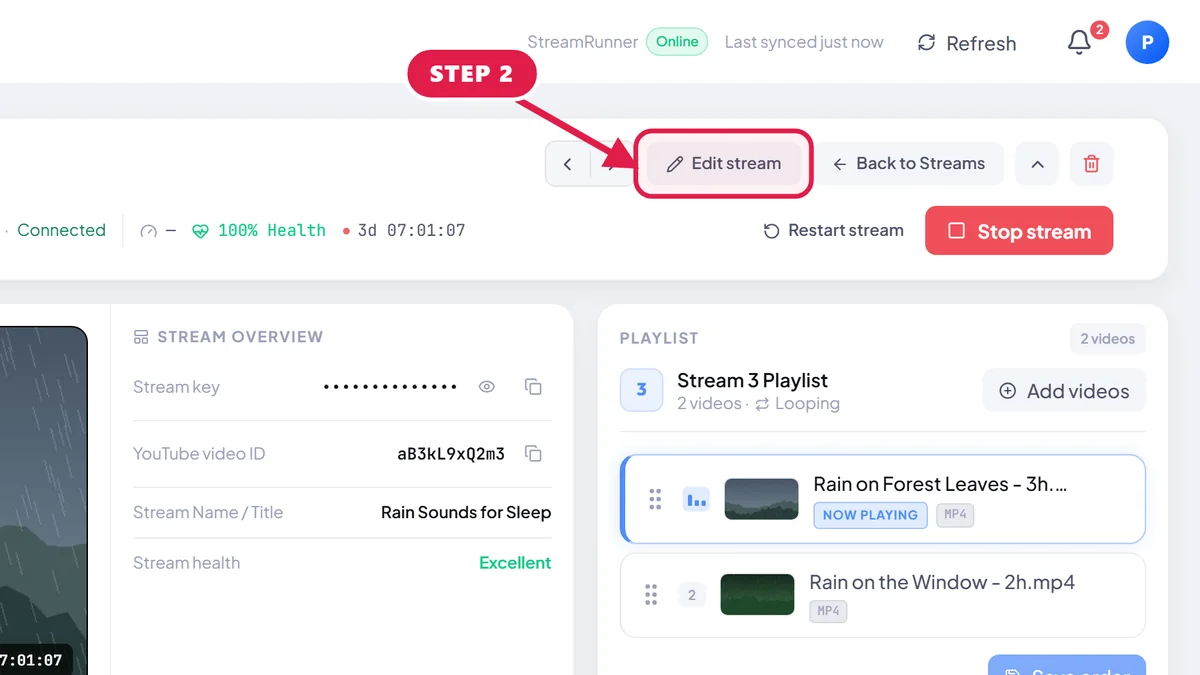This screenshot has height=675, width=1200.
Task: Click the Stream Overview heading
Action: (228, 337)
